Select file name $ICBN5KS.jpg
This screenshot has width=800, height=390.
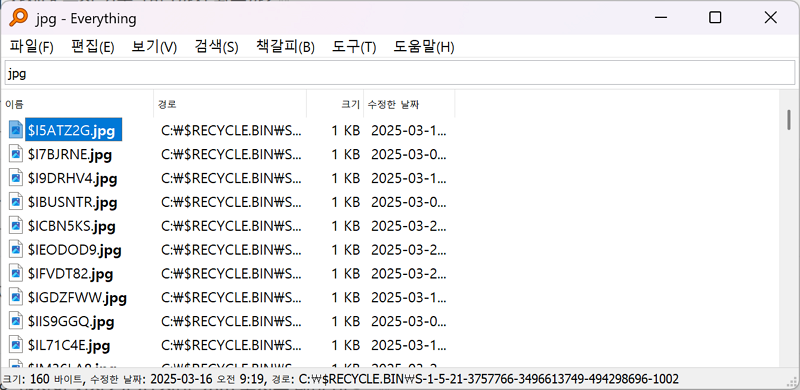pos(71,226)
